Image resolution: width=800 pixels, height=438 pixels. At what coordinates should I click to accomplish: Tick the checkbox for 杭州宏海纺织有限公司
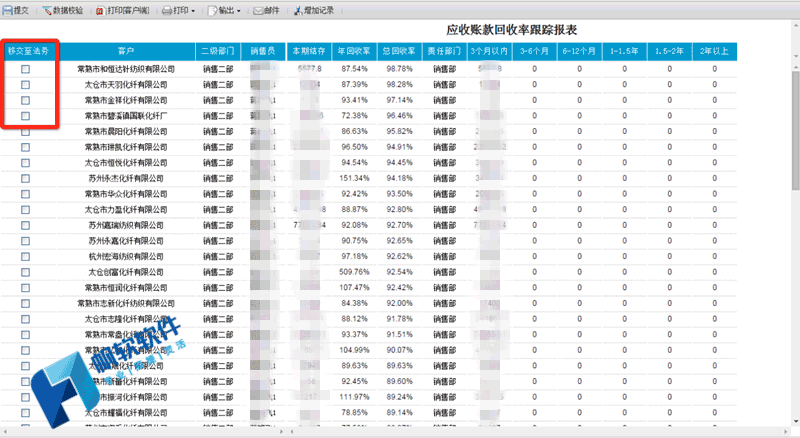(x=26, y=257)
